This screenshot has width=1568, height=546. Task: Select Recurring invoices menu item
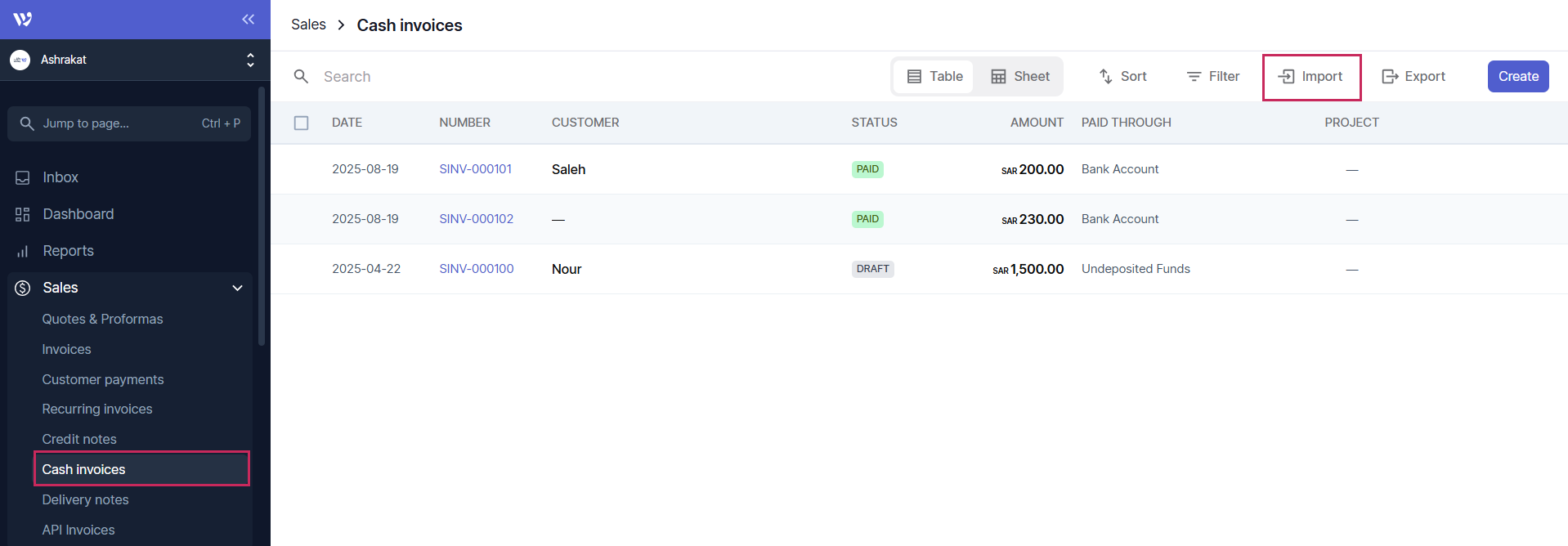97,409
